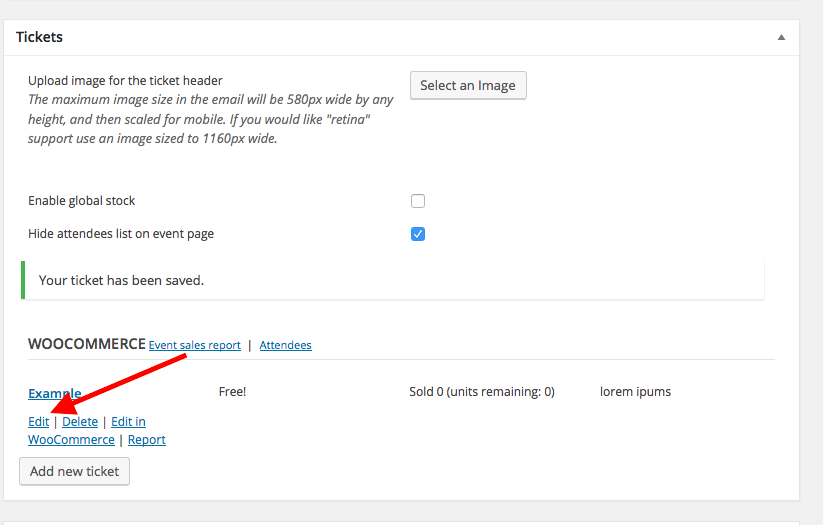
Task: Collapse the Tickets panel using the triangle
Action: click(780, 37)
